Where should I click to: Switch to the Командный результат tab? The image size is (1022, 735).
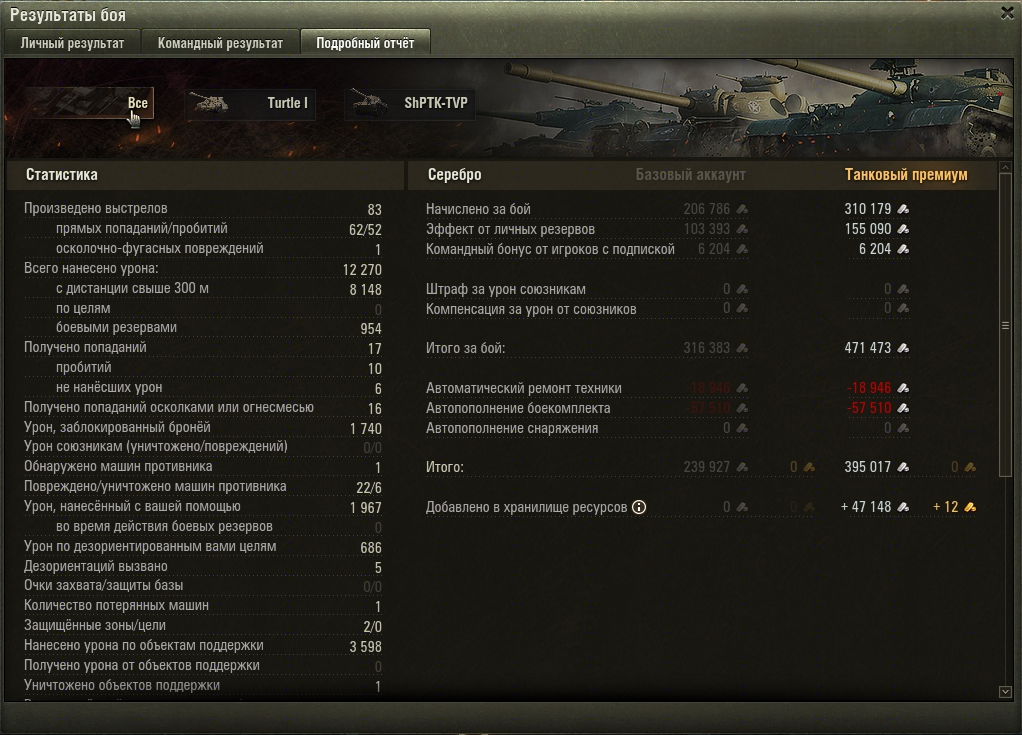tap(220, 43)
